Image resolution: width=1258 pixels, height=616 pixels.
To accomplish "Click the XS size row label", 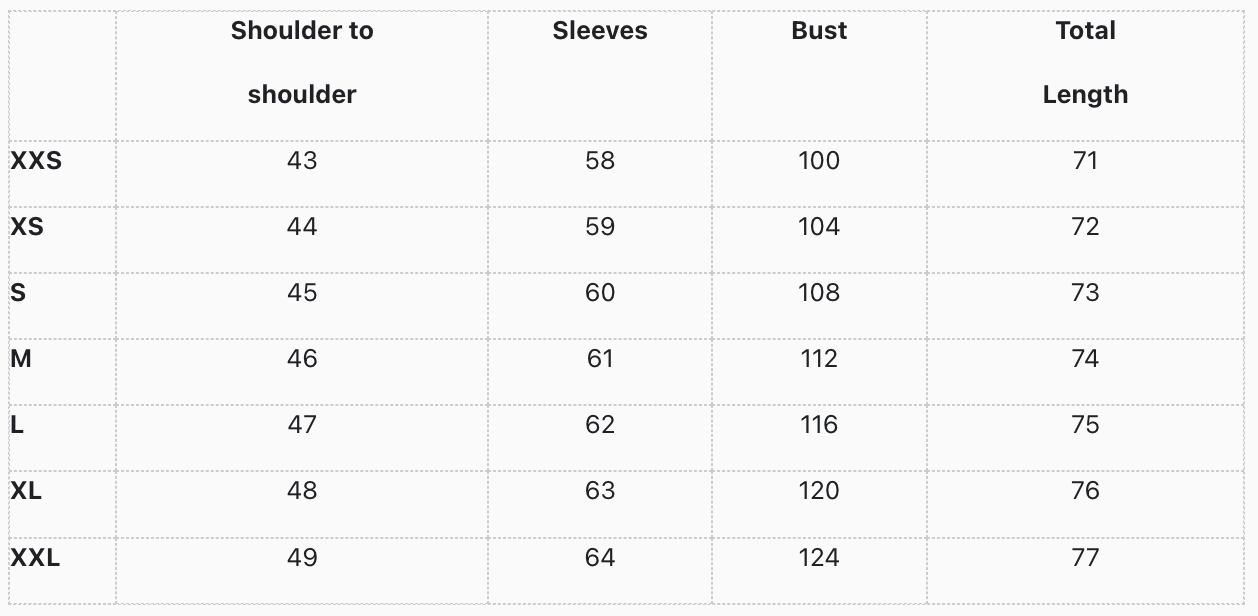I will click(27, 227).
